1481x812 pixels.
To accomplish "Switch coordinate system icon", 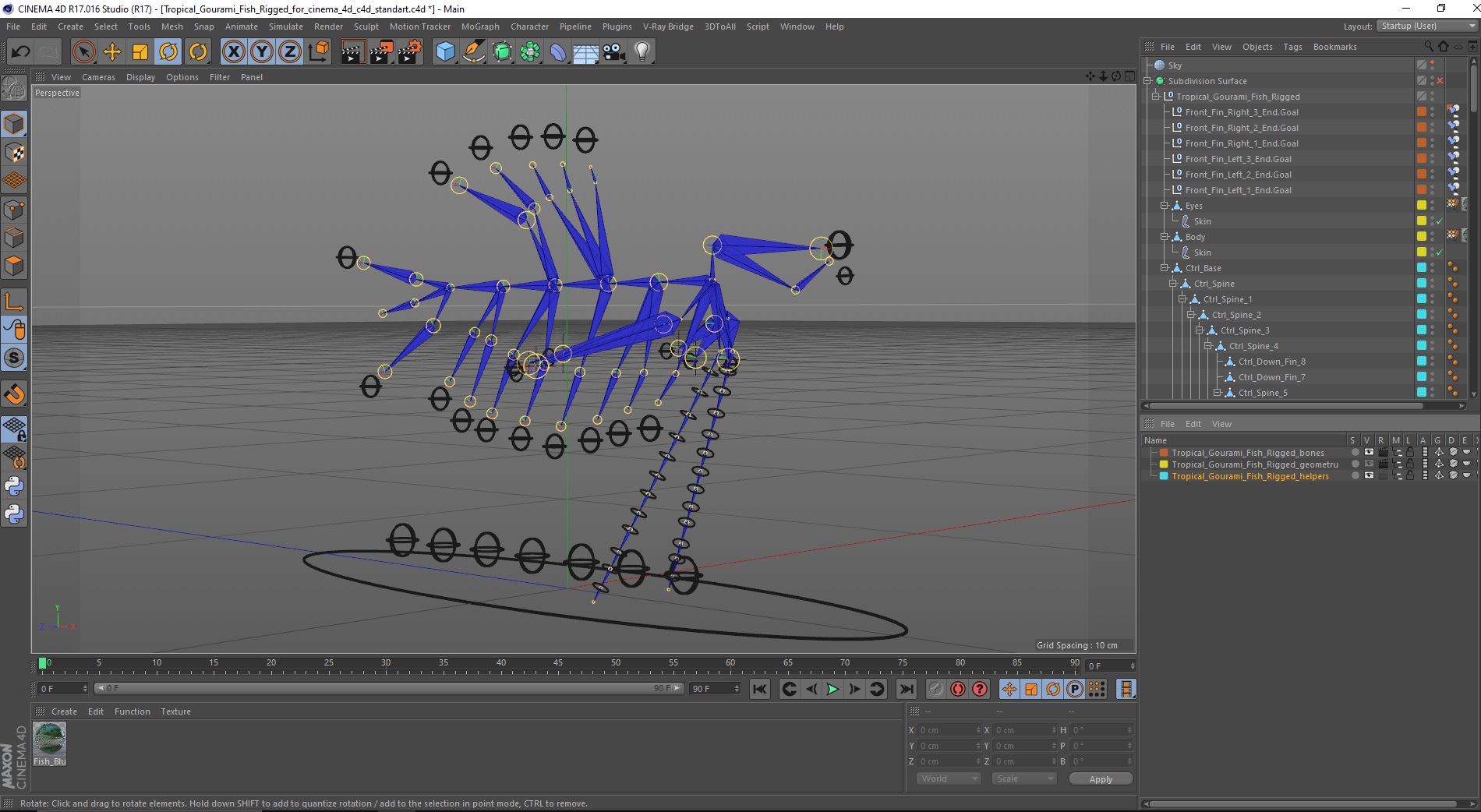I will click(x=318, y=52).
